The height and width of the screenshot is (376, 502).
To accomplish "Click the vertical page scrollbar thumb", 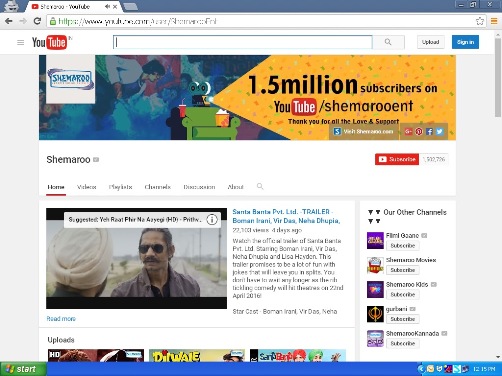I will 498,77.
